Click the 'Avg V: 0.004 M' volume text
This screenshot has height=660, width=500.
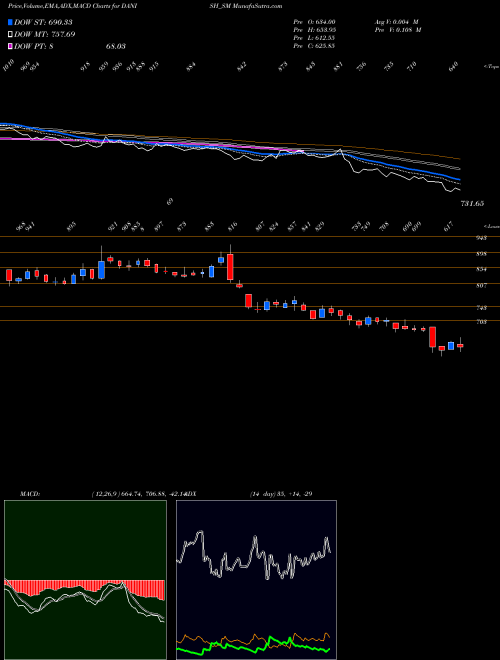[x=396, y=22]
